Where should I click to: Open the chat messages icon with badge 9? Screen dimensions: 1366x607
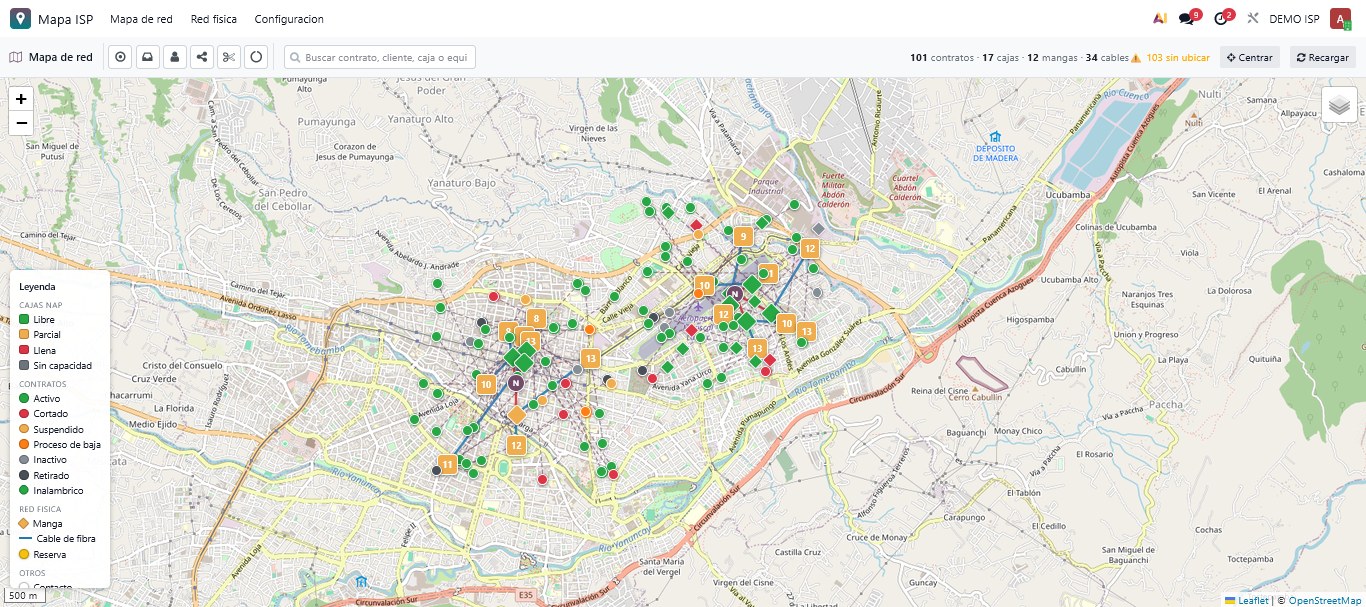click(x=1188, y=18)
